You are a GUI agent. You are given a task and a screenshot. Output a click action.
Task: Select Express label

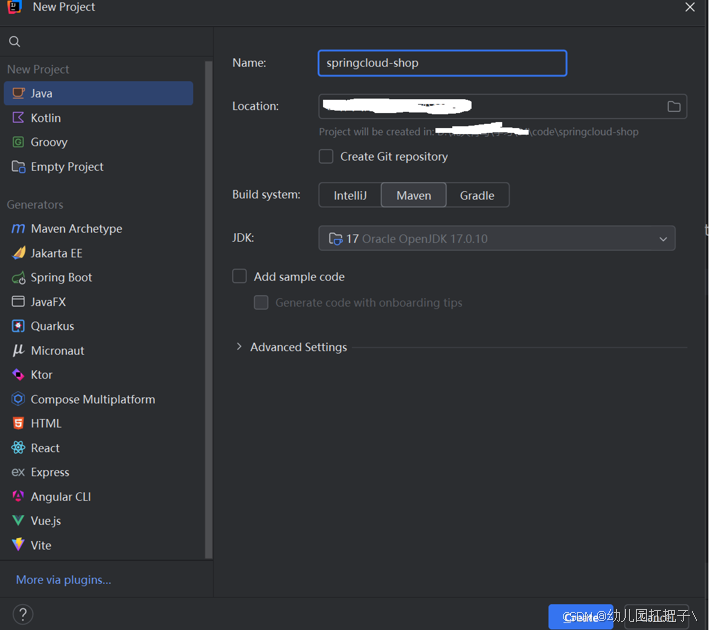click(x=50, y=473)
